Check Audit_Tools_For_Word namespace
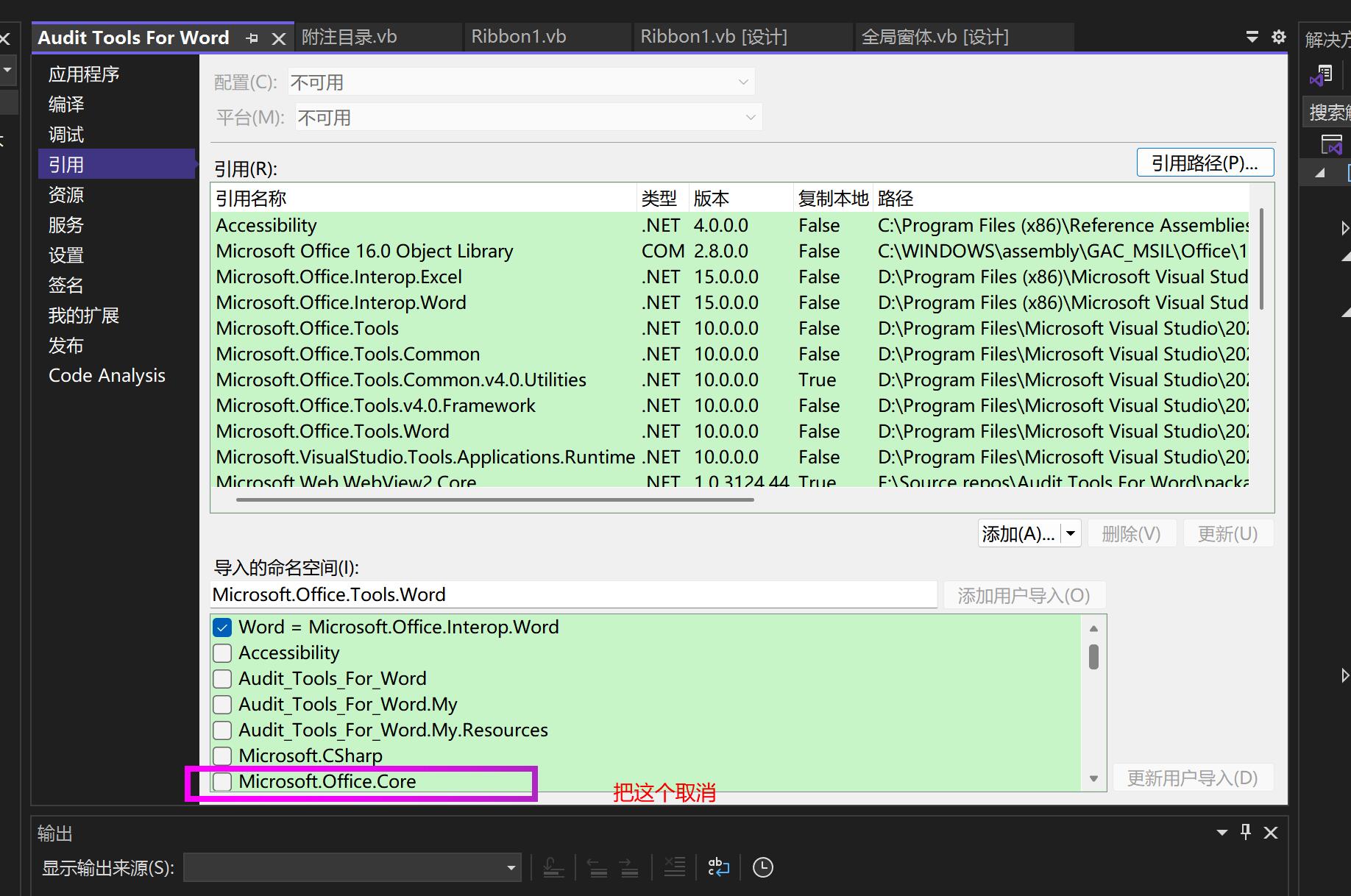The image size is (1351, 896). 222,679
